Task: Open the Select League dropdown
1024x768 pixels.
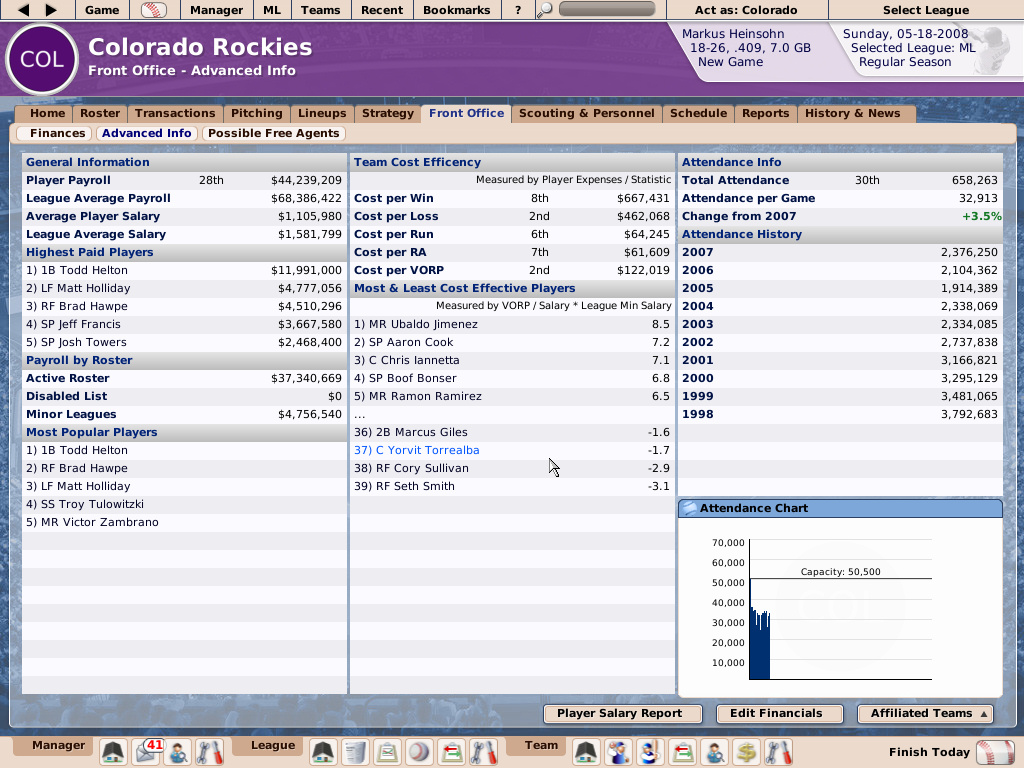Action: coord(925,10)
